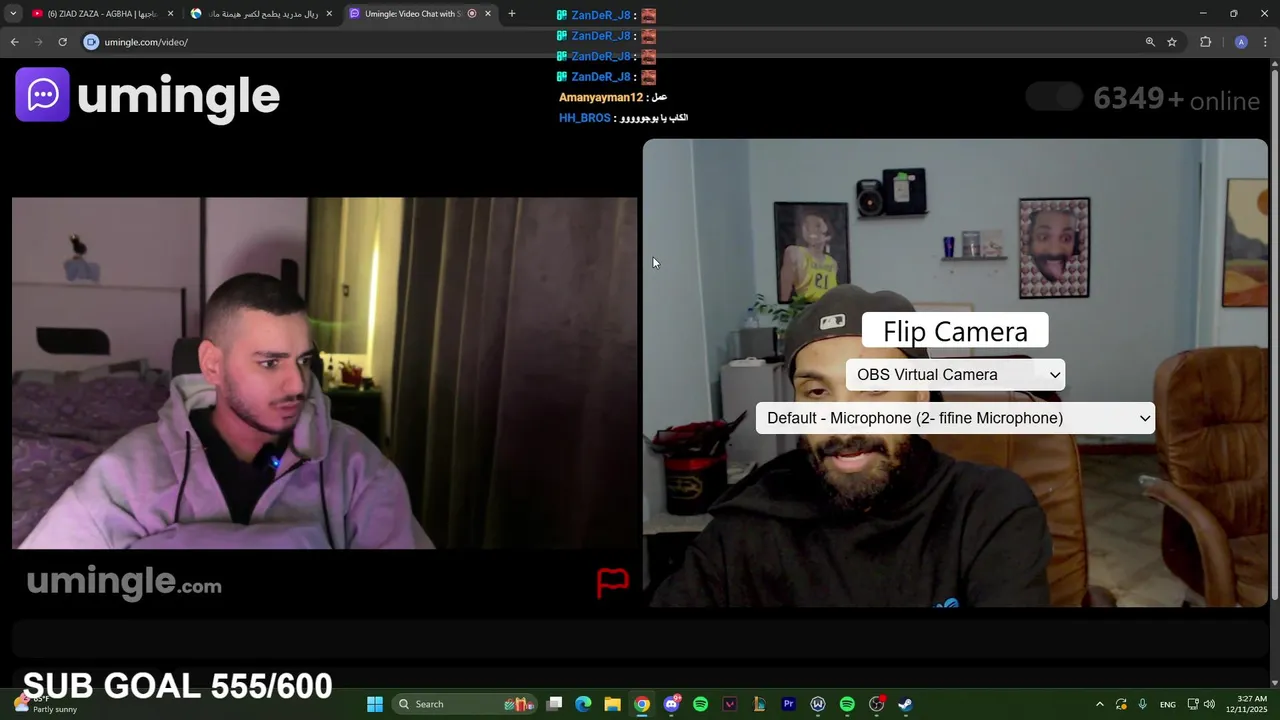Click the stranger's video feed
The height and width of the screenshot is (720, 1280).
(324, 373)
